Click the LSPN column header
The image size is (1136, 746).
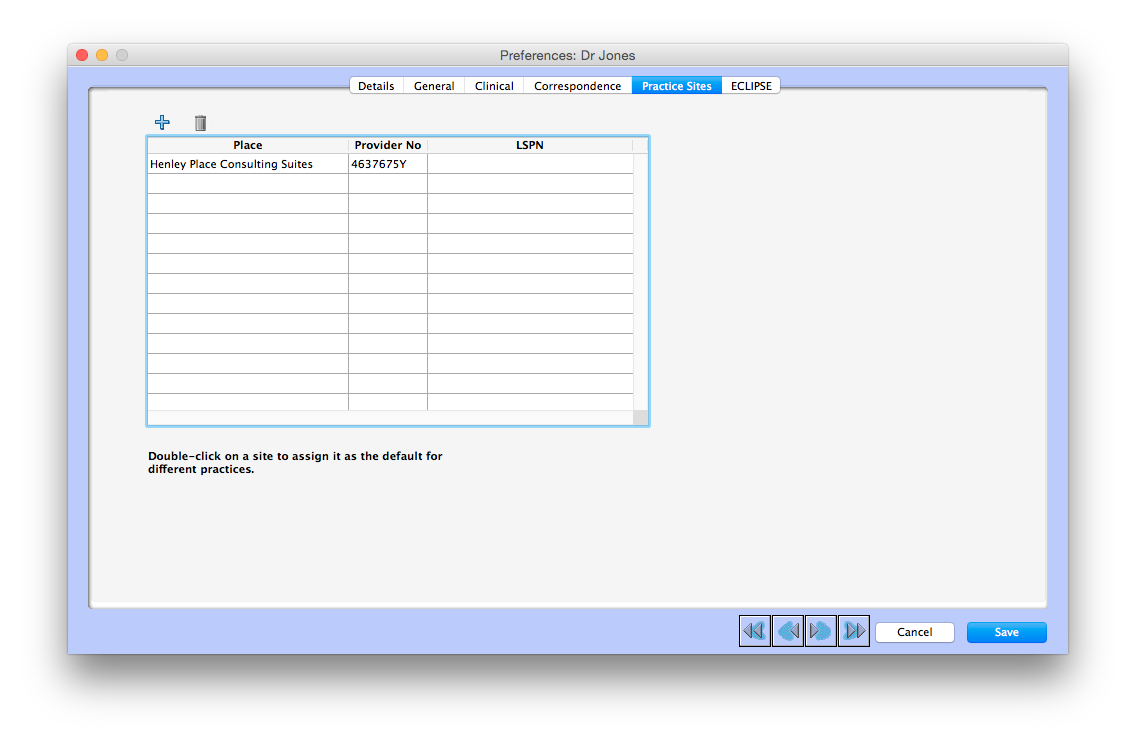(x=529, y=145)
